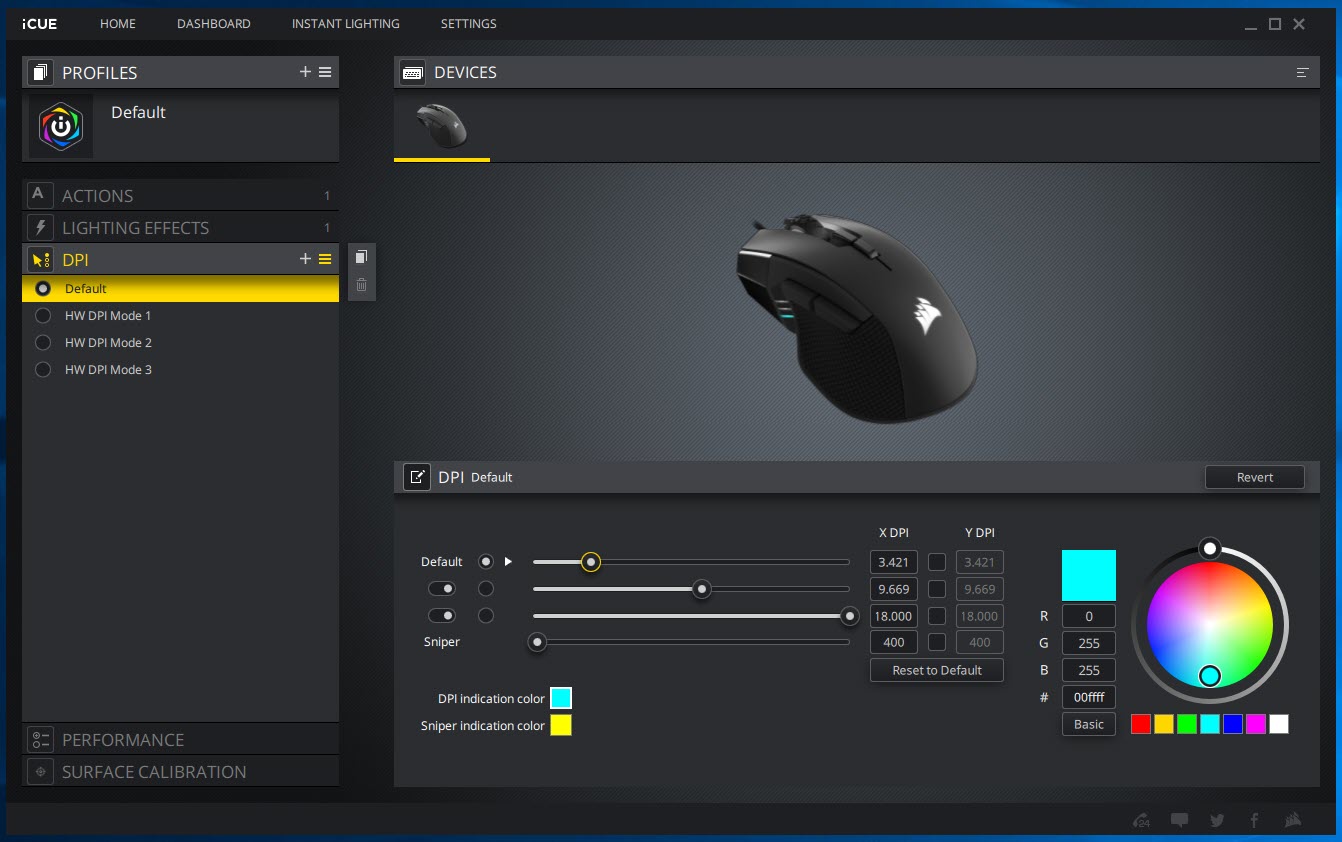Open Corsair's Twitter page icon

pyautogui.click(x=1217, y=820)
